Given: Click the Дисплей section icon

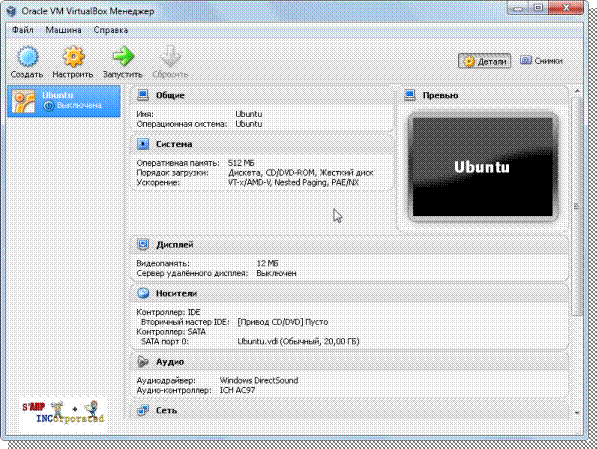Looking at the screenshot, I should [x=143, y=244].
